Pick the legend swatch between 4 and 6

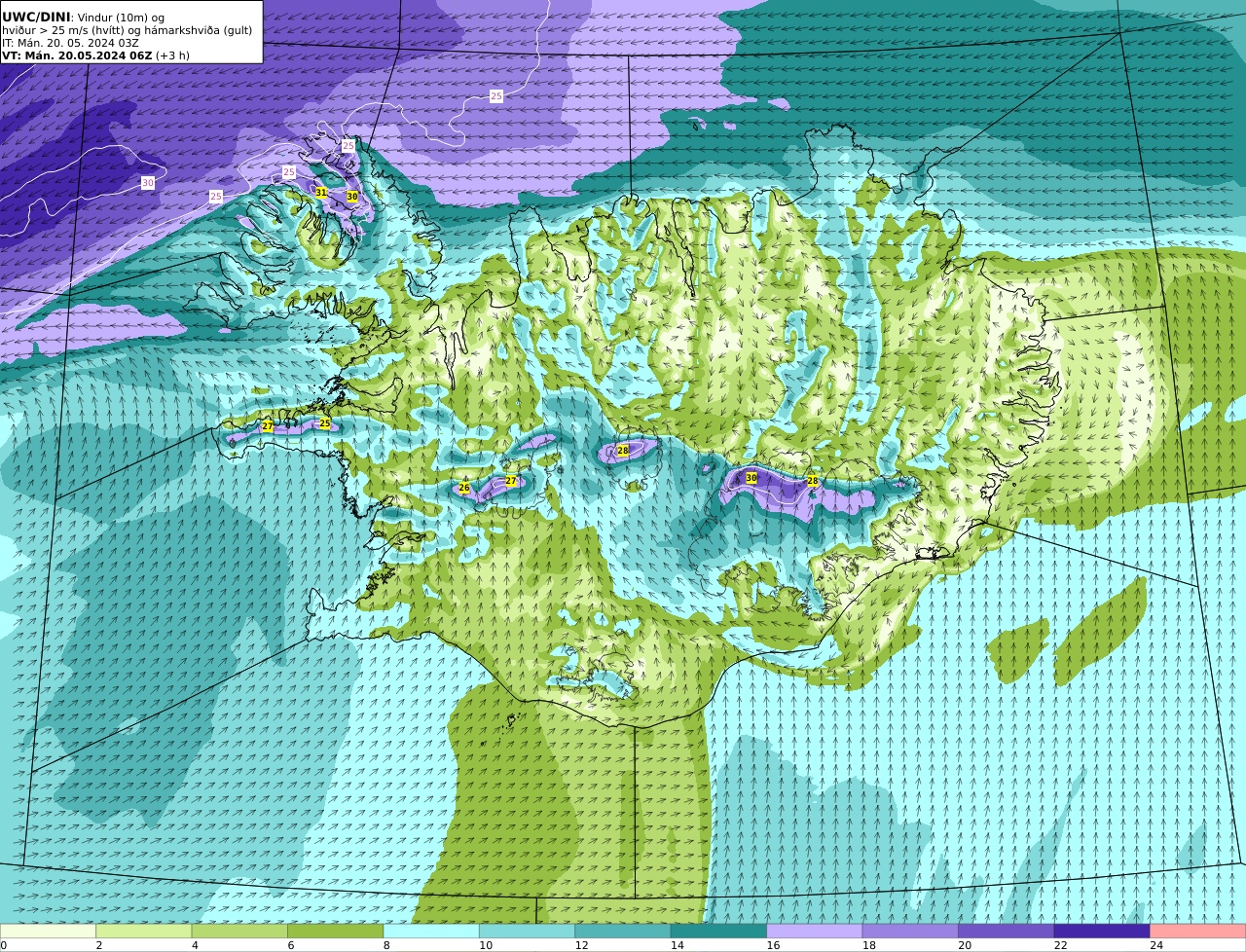[239, 931]
